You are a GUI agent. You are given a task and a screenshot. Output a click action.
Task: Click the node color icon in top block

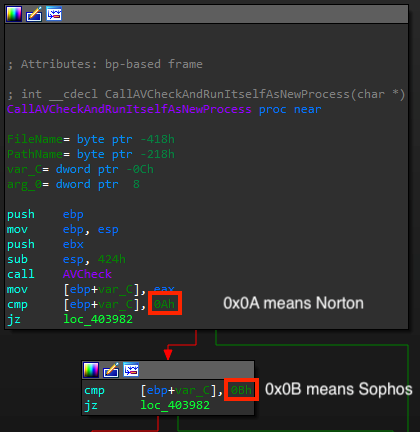(x=14, y=14)
